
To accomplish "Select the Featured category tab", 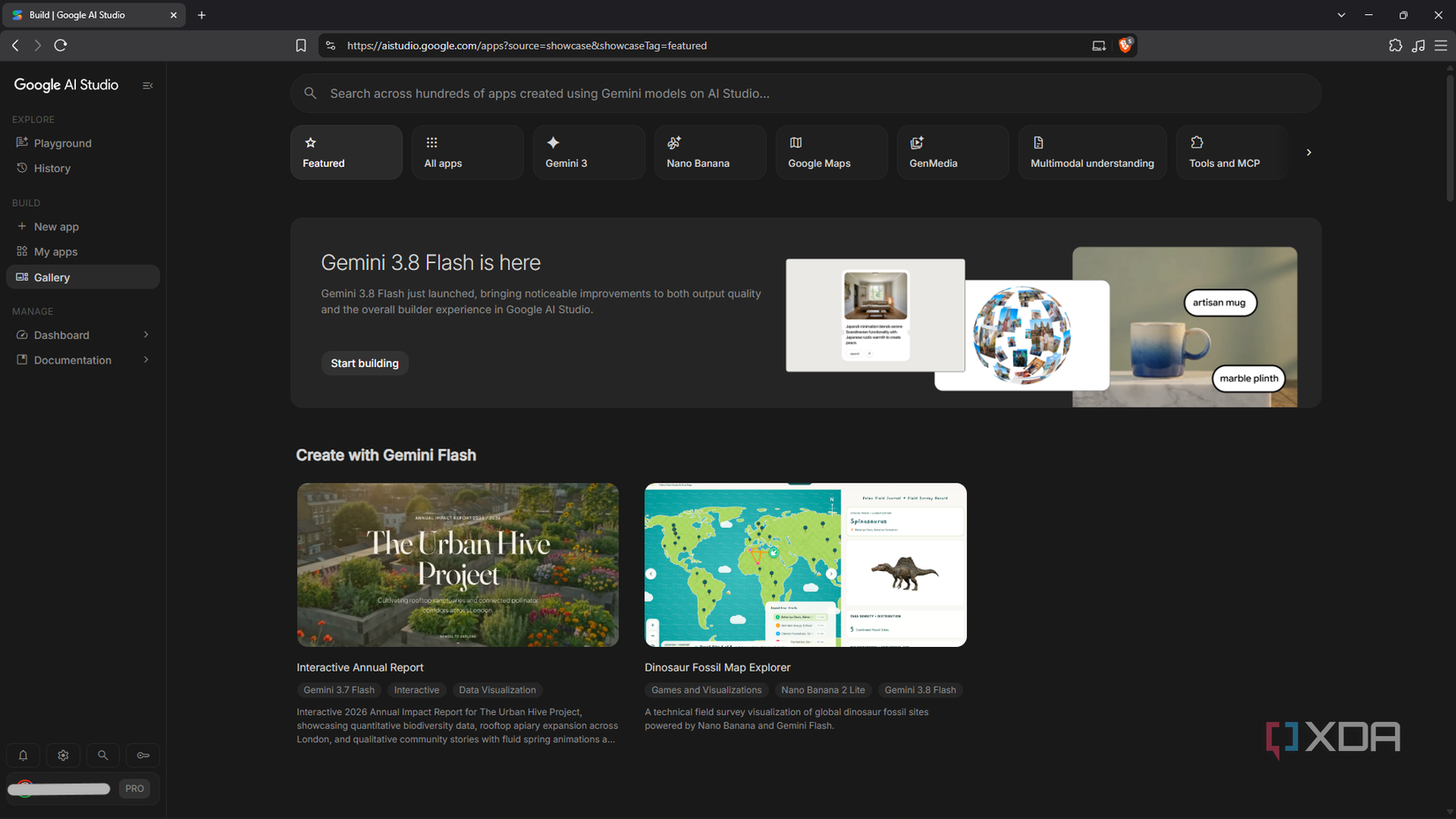I will coord(346,153).
